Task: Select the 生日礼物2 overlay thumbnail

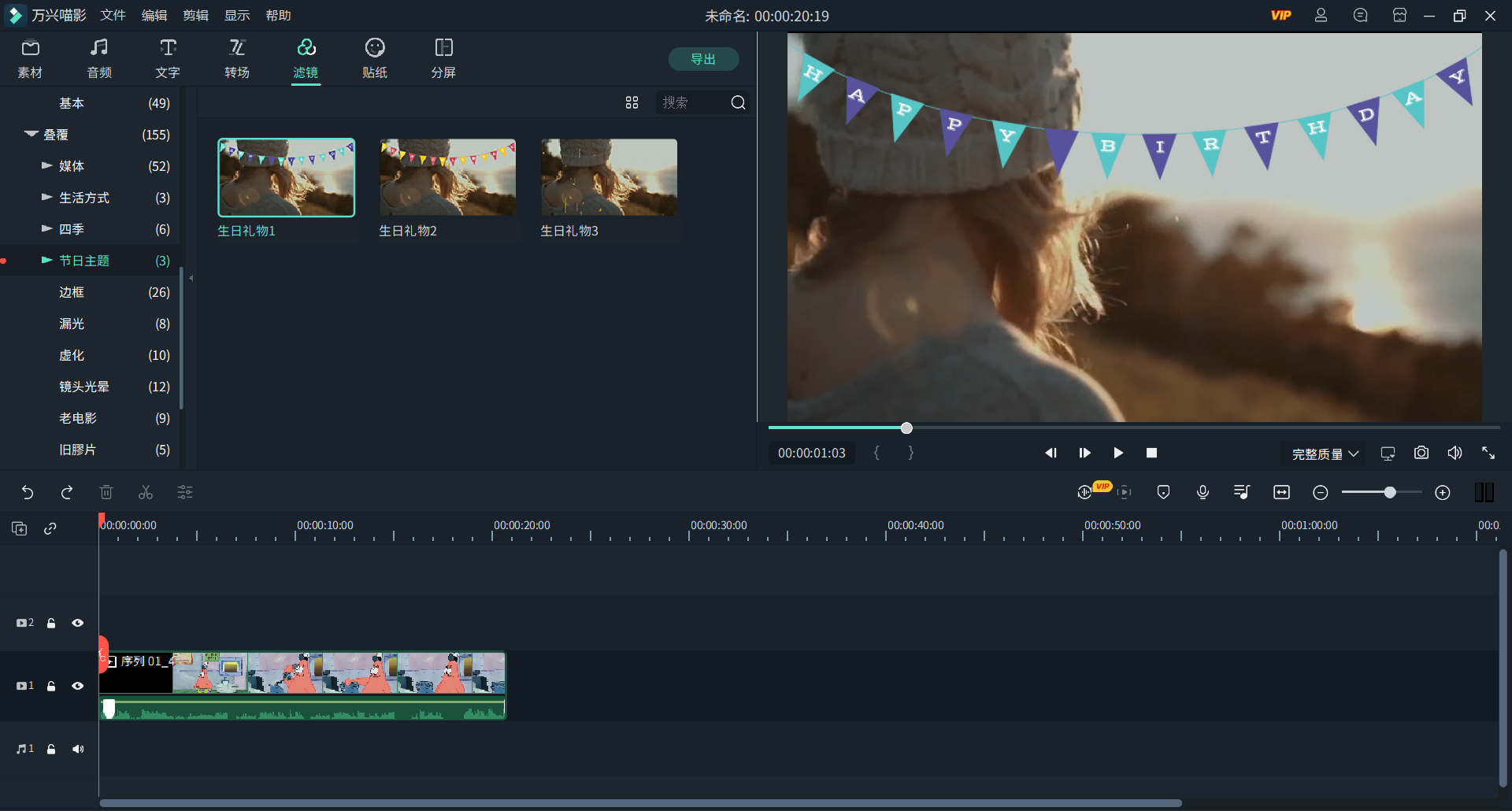Action: tap(447, 178)
